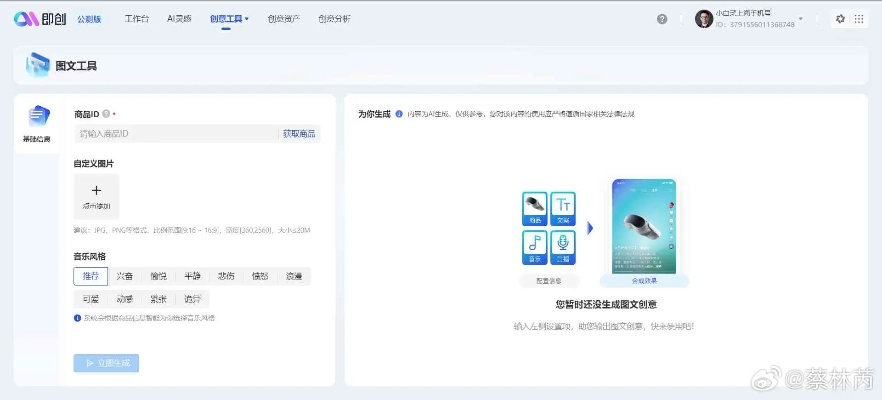Switch to the 工作台 tab
This screenshot has height=400, width=882.
pos(137,19)
